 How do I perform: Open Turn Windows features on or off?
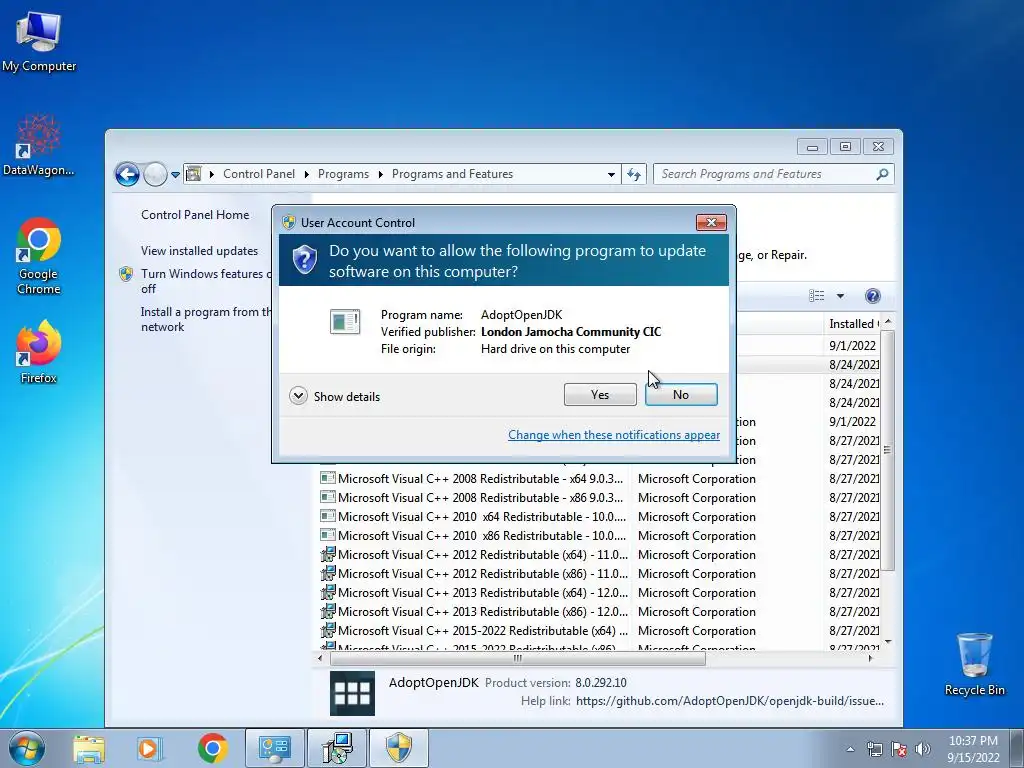(x=206, y=281)
